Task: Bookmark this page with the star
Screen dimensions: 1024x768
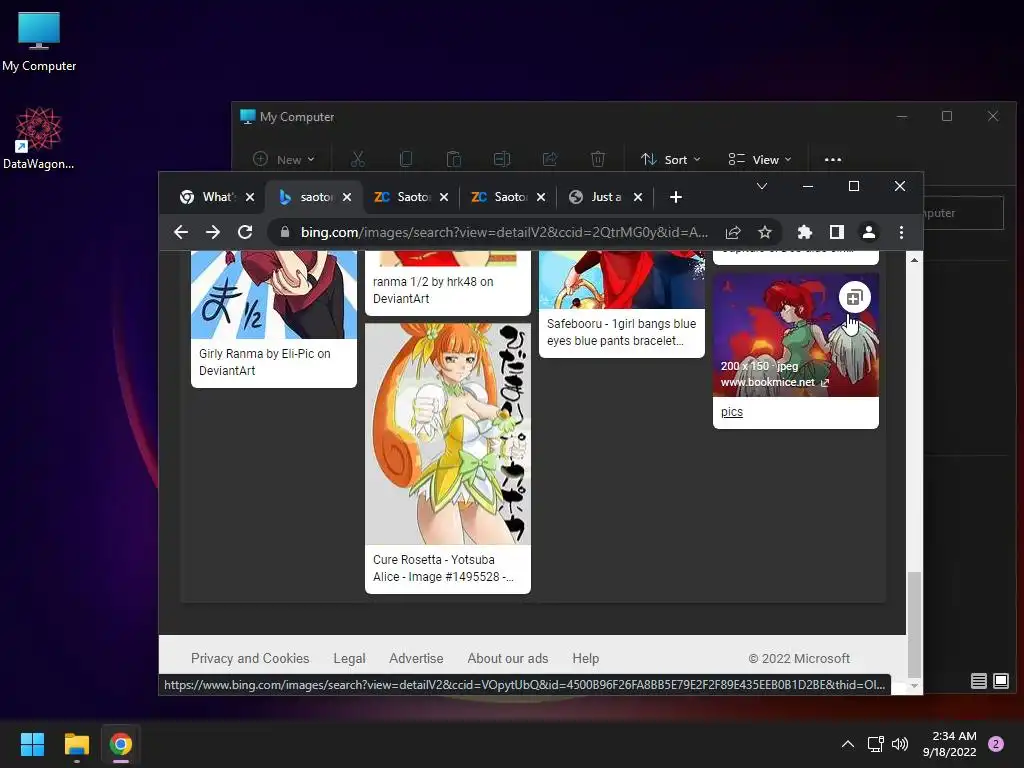Action: 765,232
